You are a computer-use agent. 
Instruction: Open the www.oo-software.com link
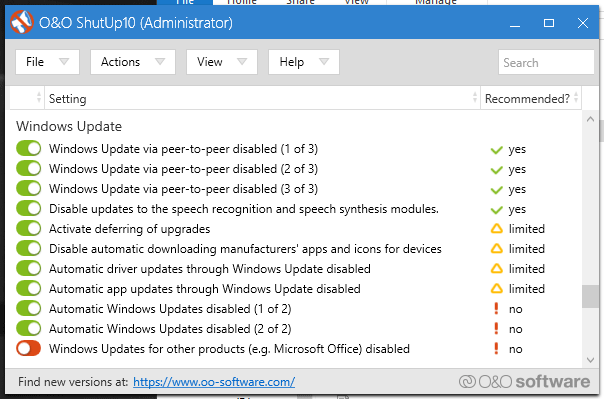click(214, 382)
